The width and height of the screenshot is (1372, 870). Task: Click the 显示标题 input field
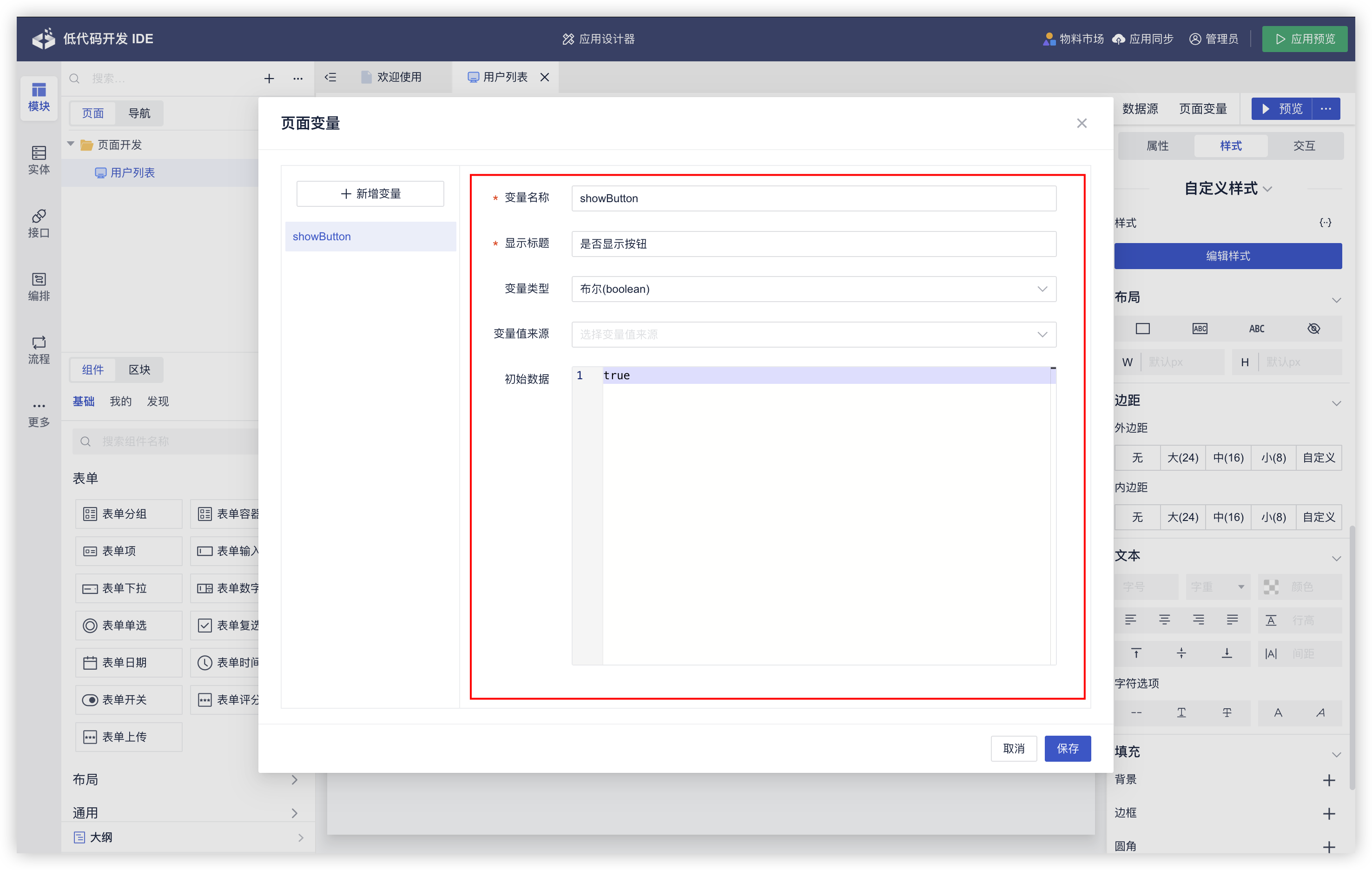(814, 244)
